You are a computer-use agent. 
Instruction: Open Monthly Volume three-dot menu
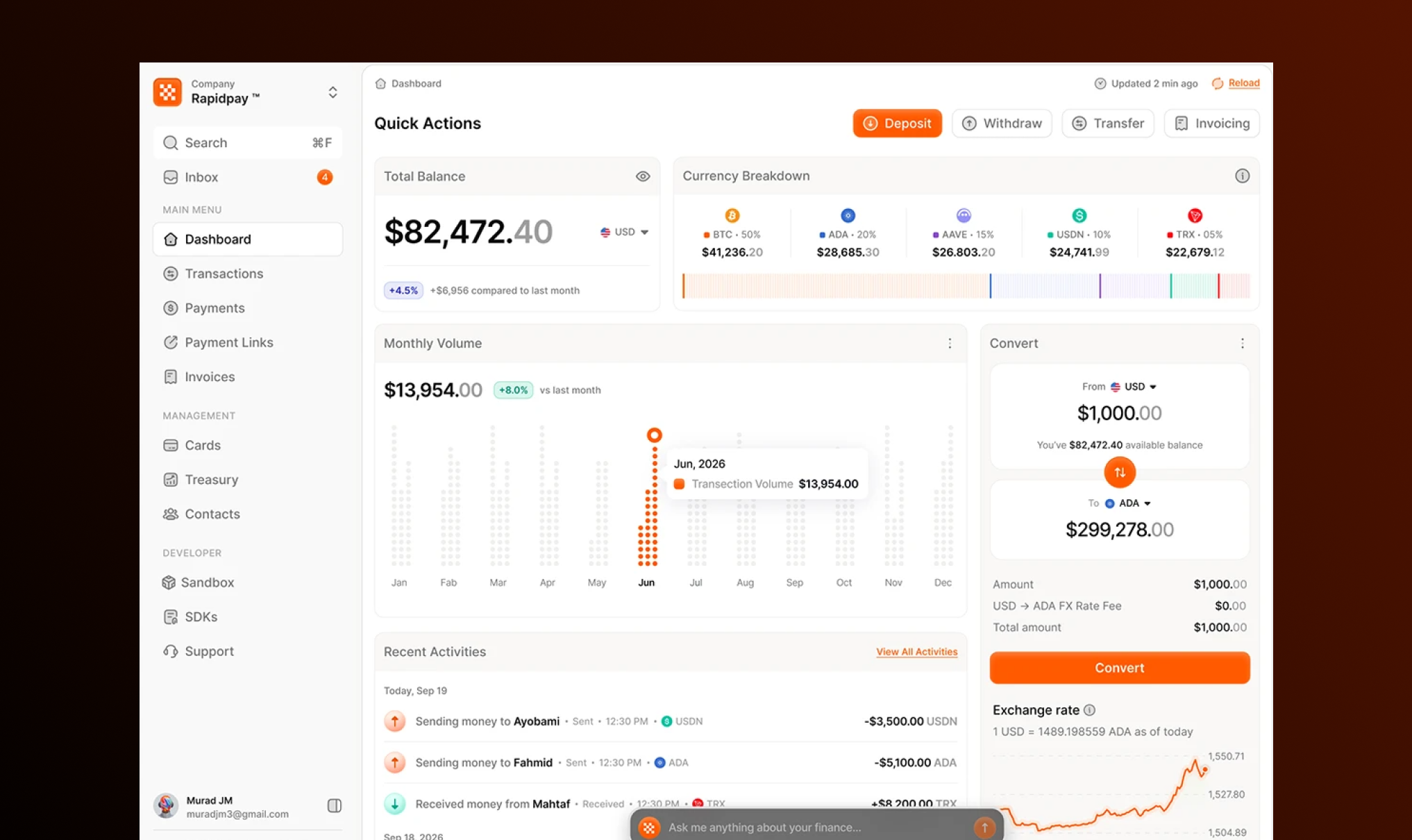(x=950, y=343)
